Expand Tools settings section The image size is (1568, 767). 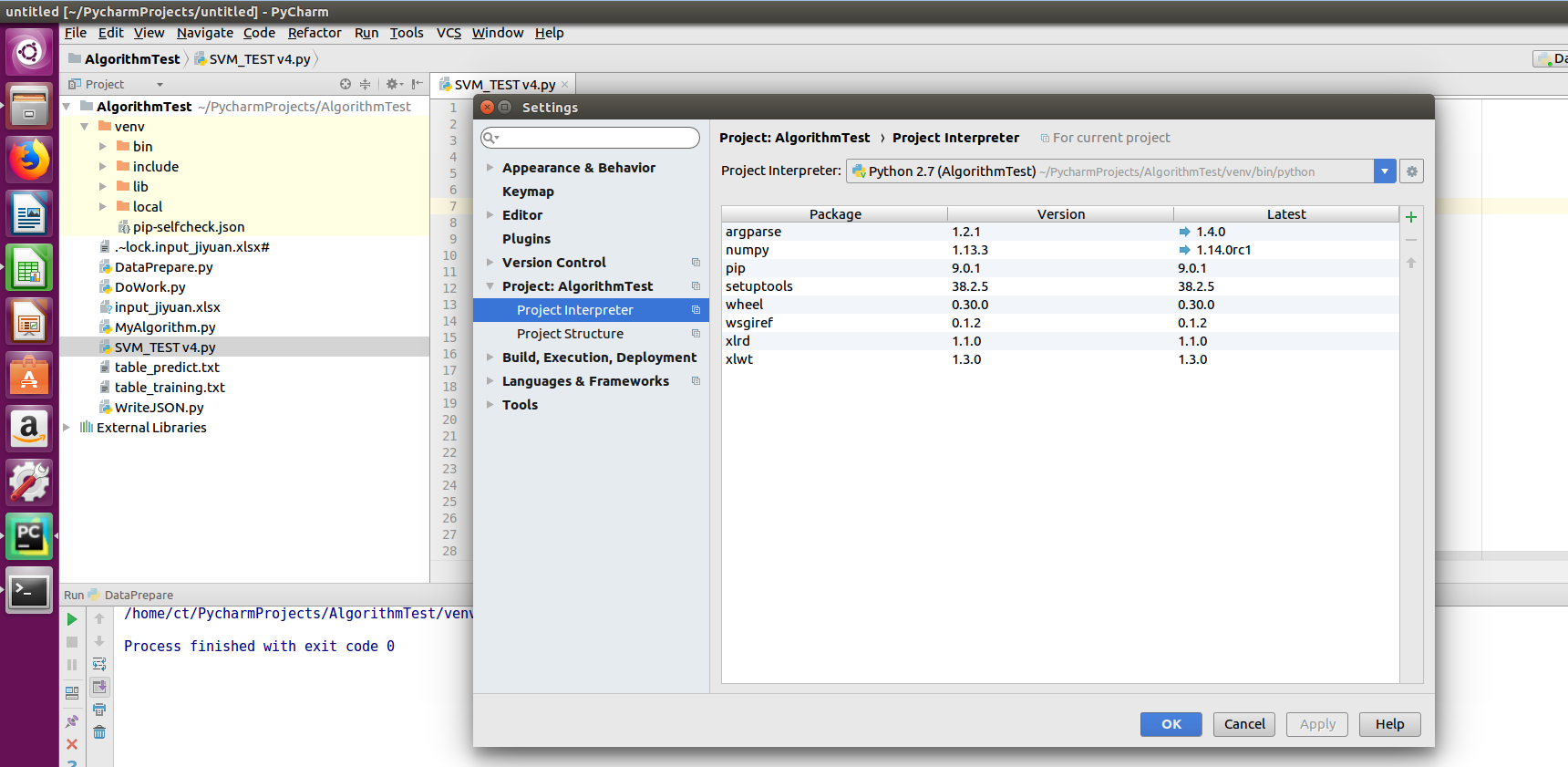(x=490, y=405)
